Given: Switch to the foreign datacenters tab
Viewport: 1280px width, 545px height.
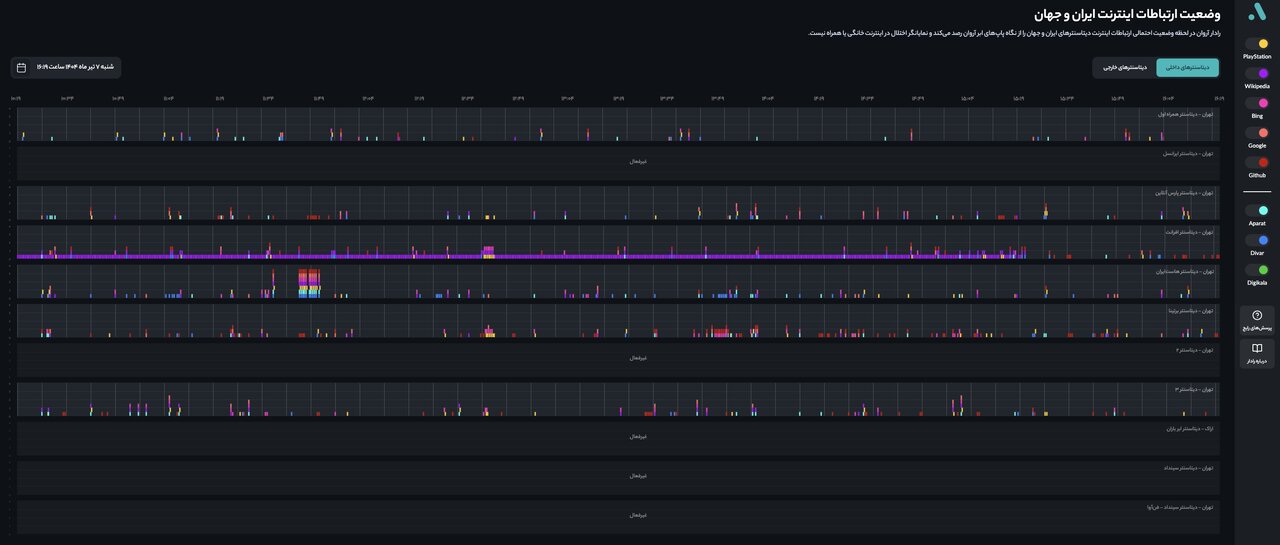Looking at the screenshot, I should (x=1124, y=67).
